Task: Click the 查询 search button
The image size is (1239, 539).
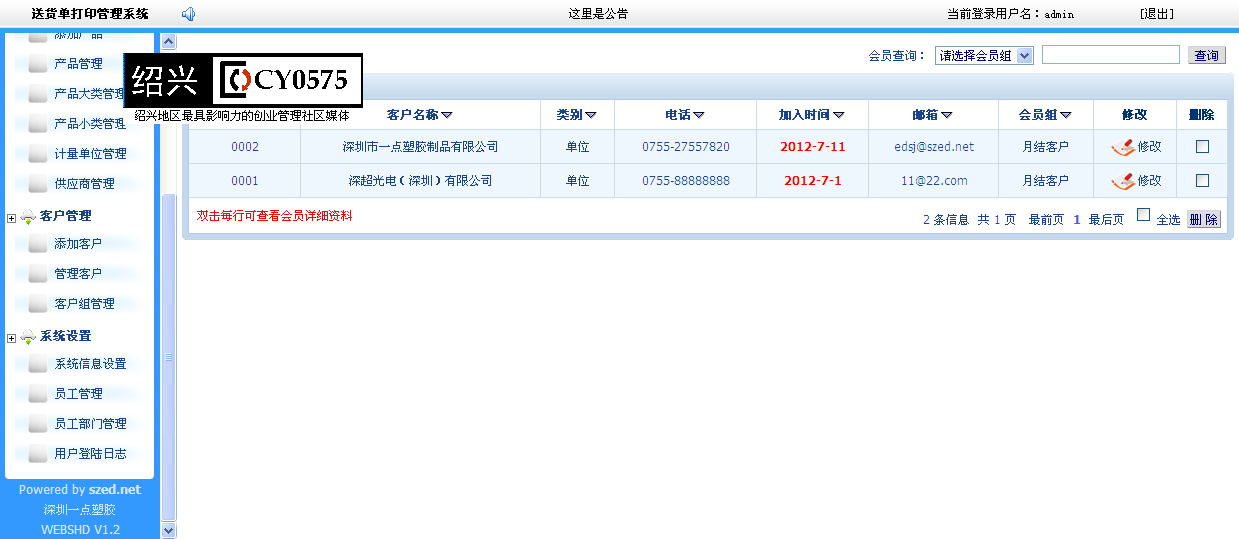Action: tap(1206, 56)
